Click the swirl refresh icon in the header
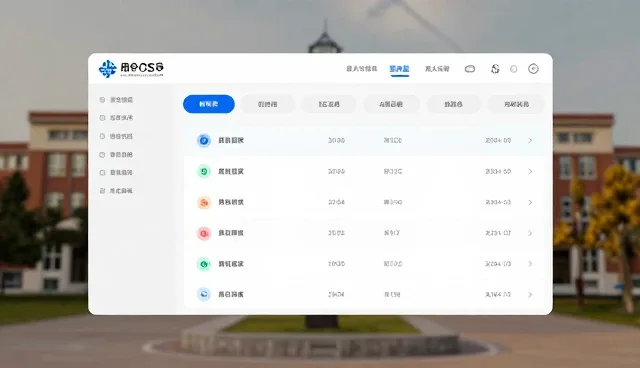The width and height of the screenshot is (640, 368). 495,69
